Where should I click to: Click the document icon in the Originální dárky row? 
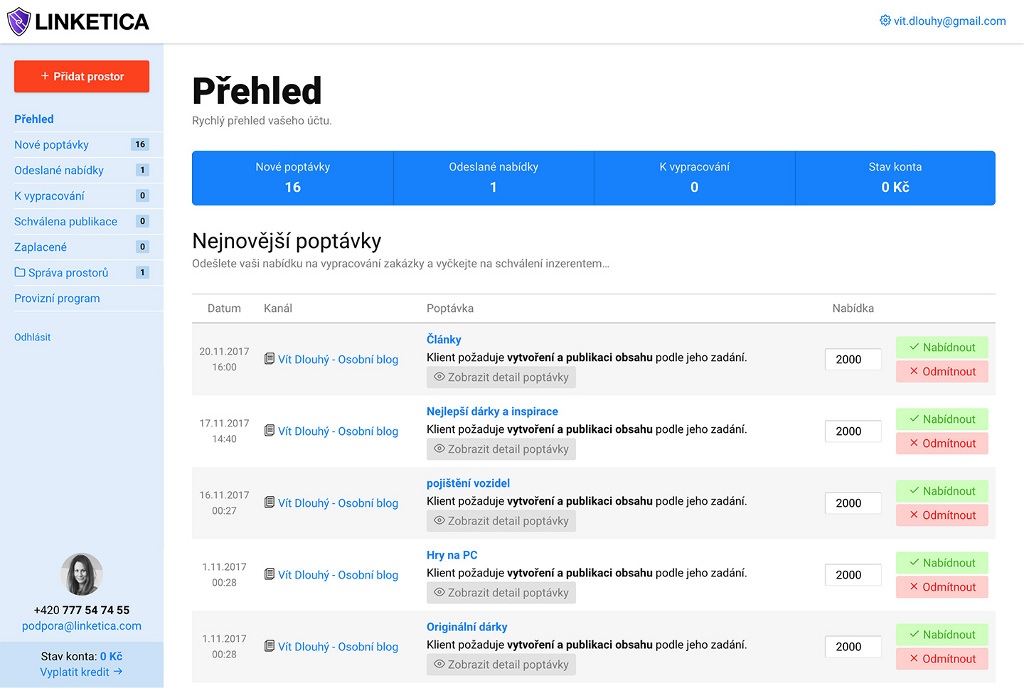pyautogui.click(x=269, y=646)
